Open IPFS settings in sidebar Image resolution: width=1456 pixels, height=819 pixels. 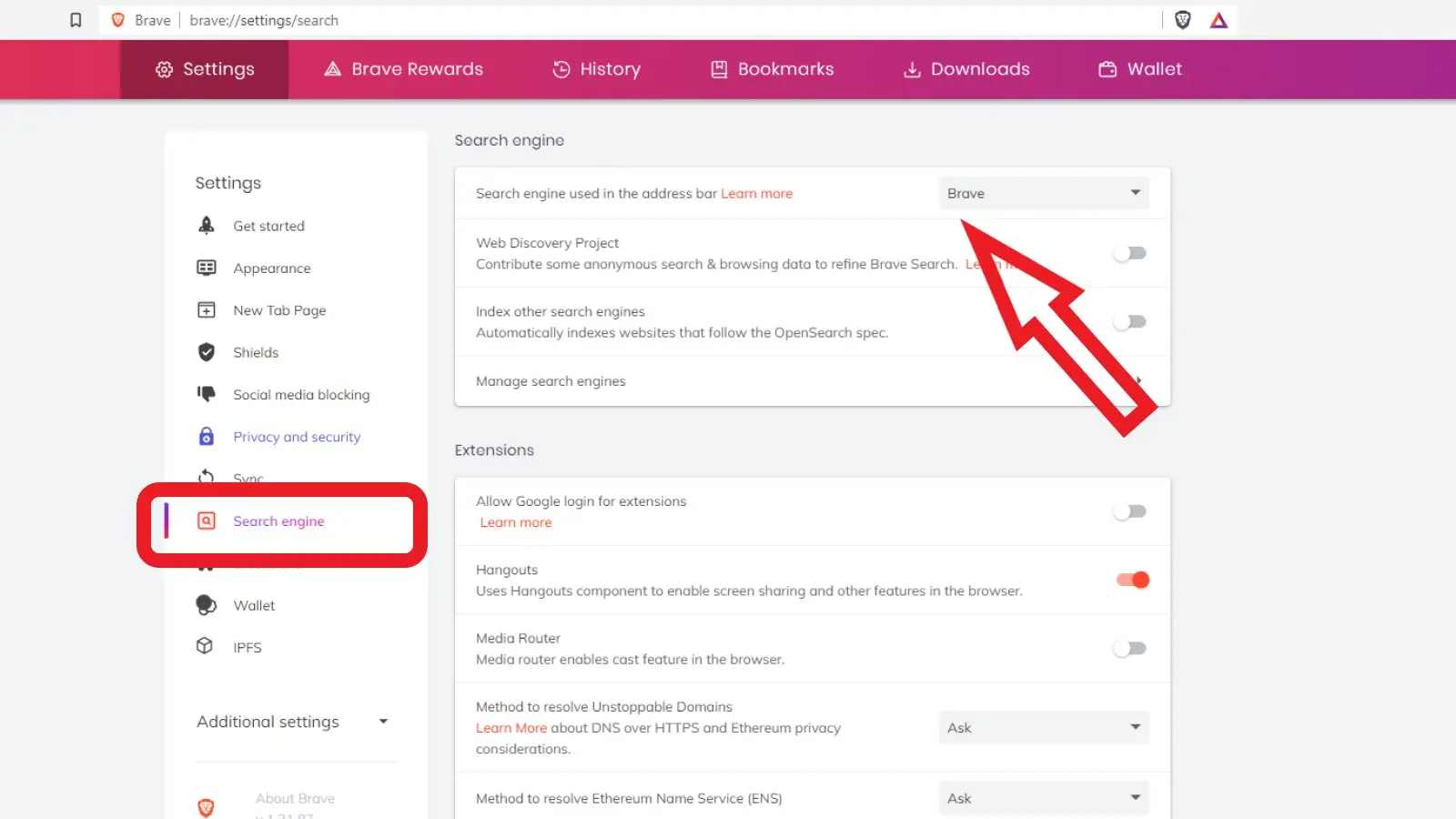pos(248,648)
